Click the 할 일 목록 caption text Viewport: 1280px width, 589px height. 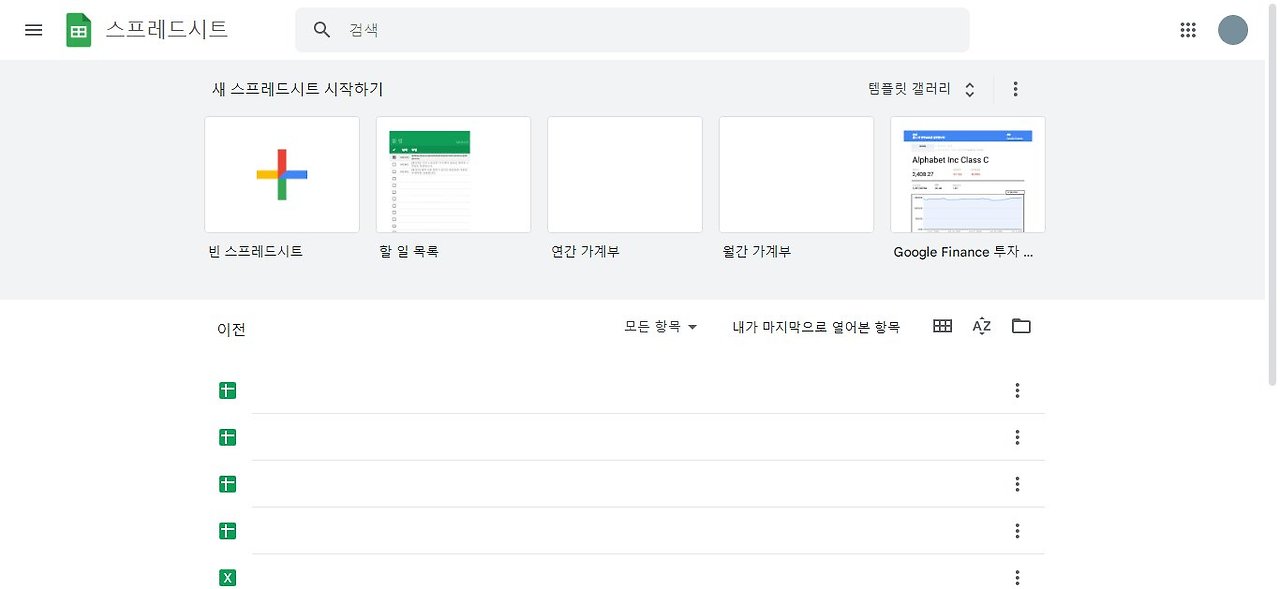click(409, 252)
